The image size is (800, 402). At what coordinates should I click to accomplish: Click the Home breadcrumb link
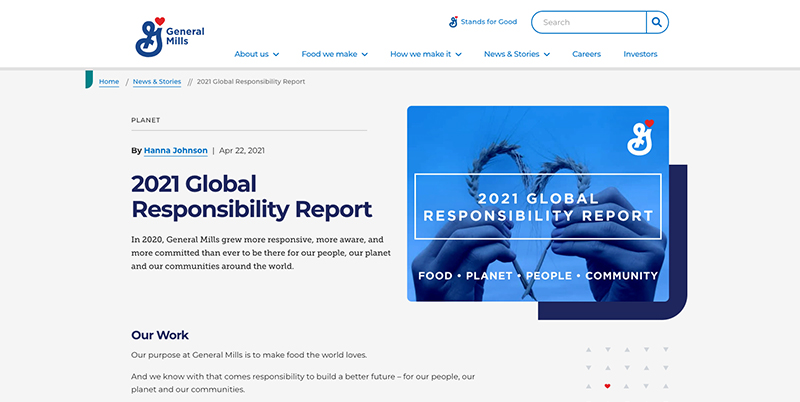pyautogui.click(x=109, y=82)
